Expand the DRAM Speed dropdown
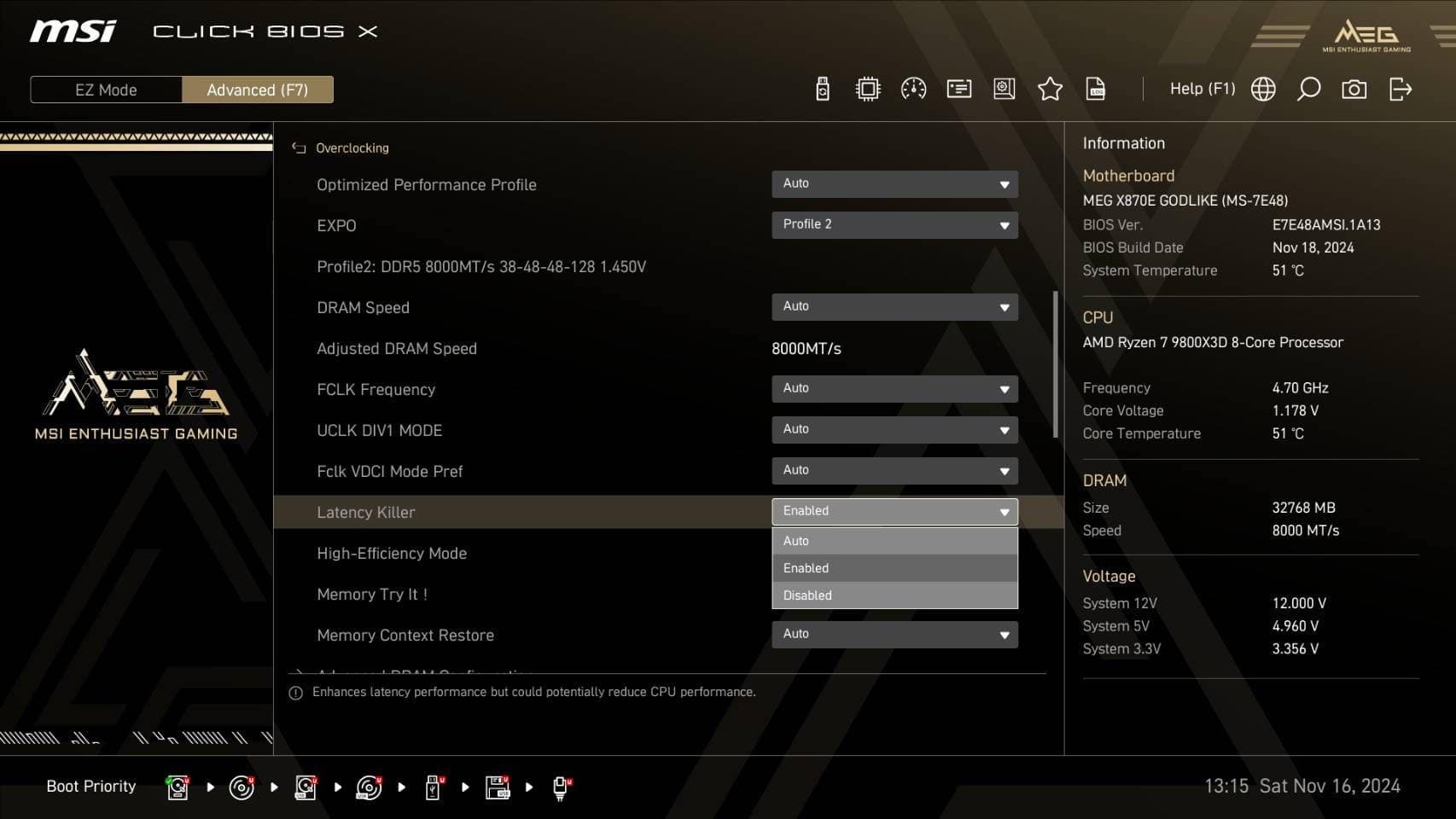Viewport: 1456px width, 819px height. coord(894,306)
